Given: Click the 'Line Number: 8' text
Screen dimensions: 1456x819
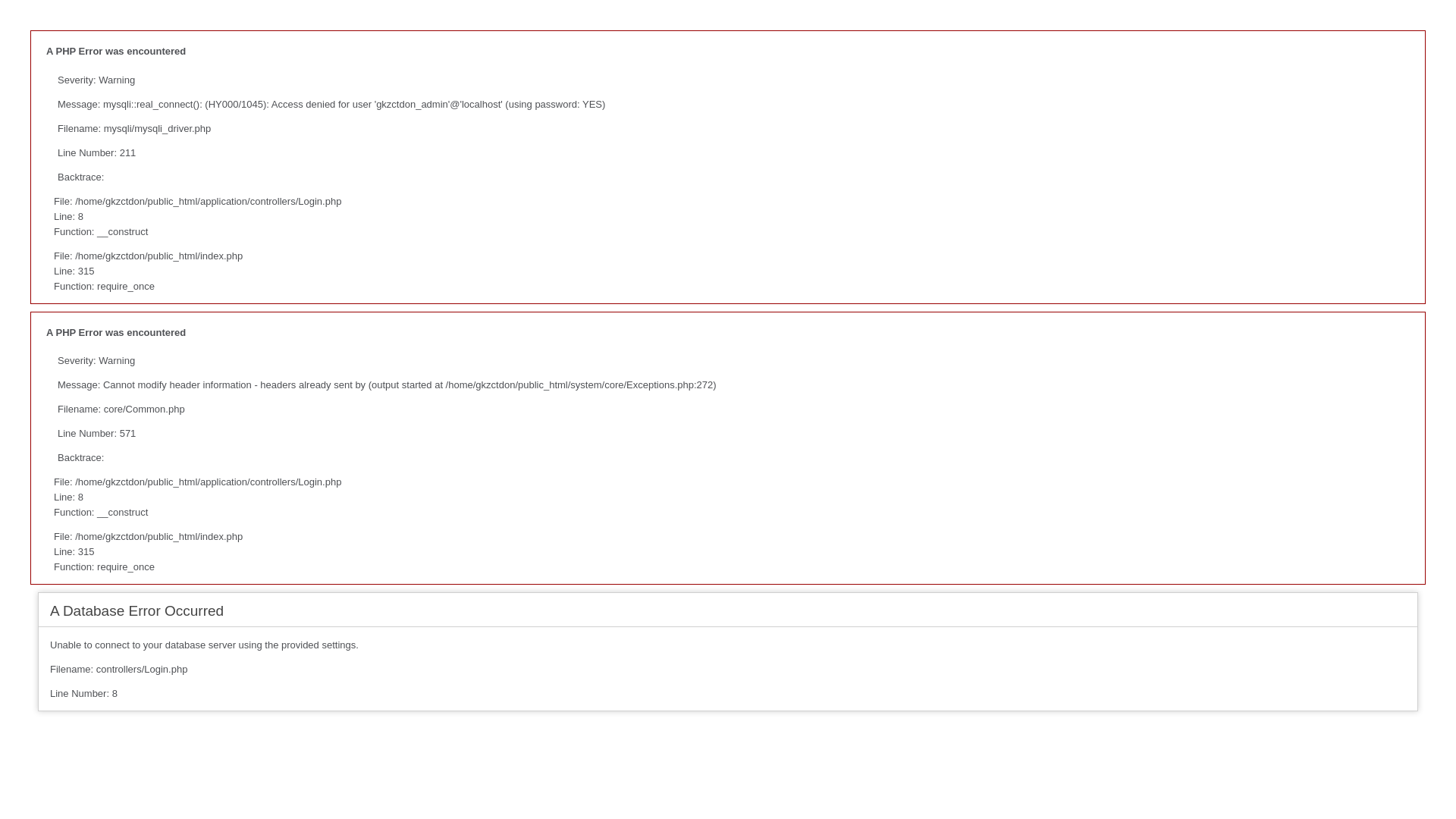Looking at the screenshot, I should 83,694.
